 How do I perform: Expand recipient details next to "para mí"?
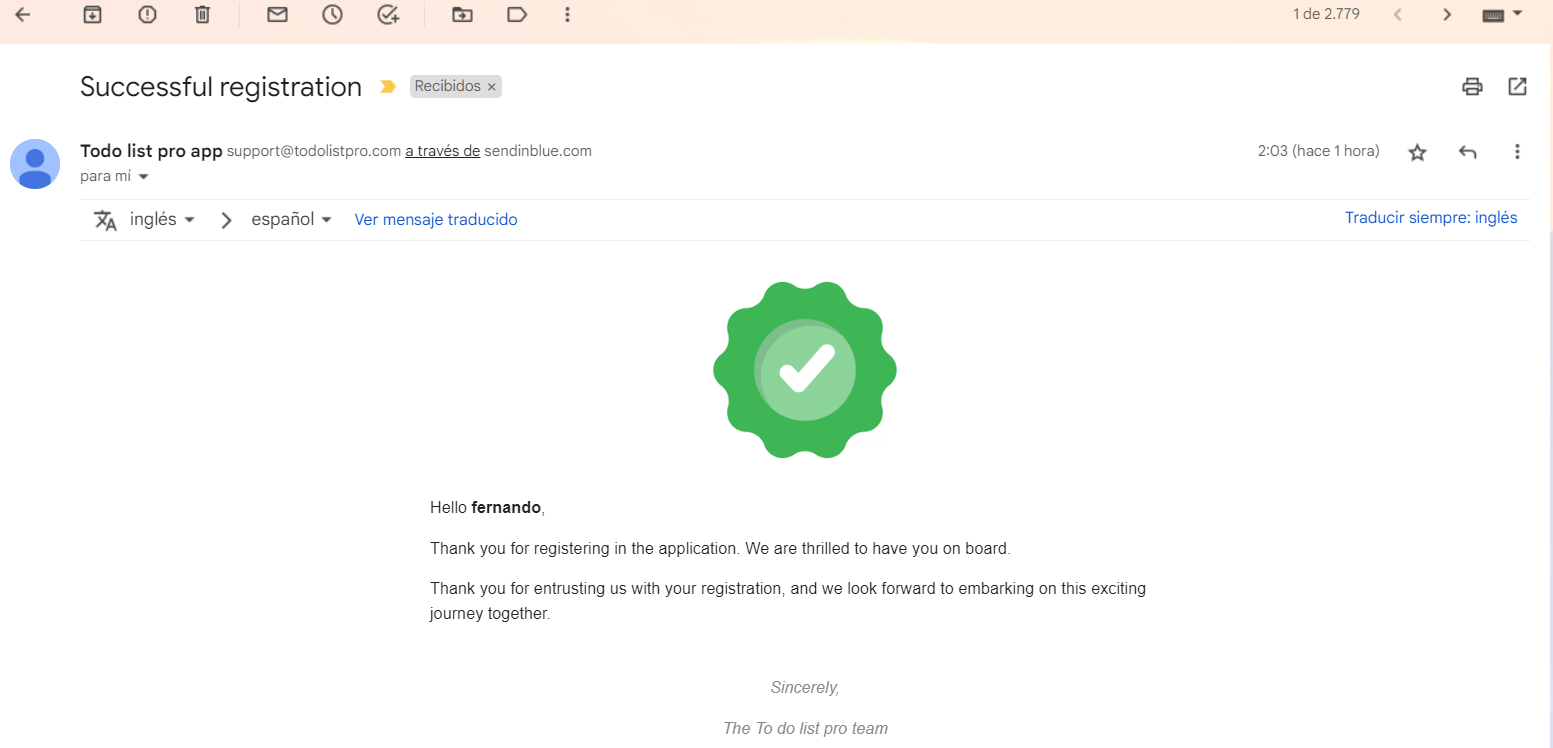143,177
